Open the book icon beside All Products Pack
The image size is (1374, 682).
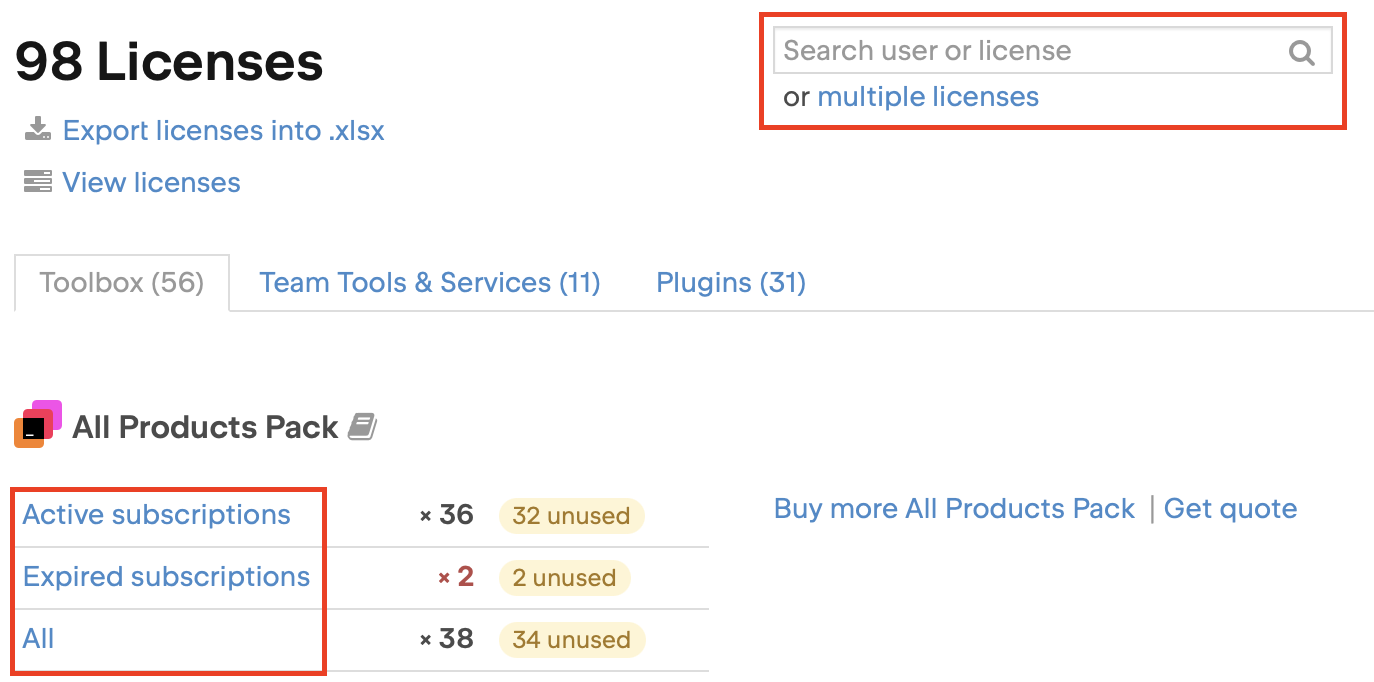(x=362, y=428)
